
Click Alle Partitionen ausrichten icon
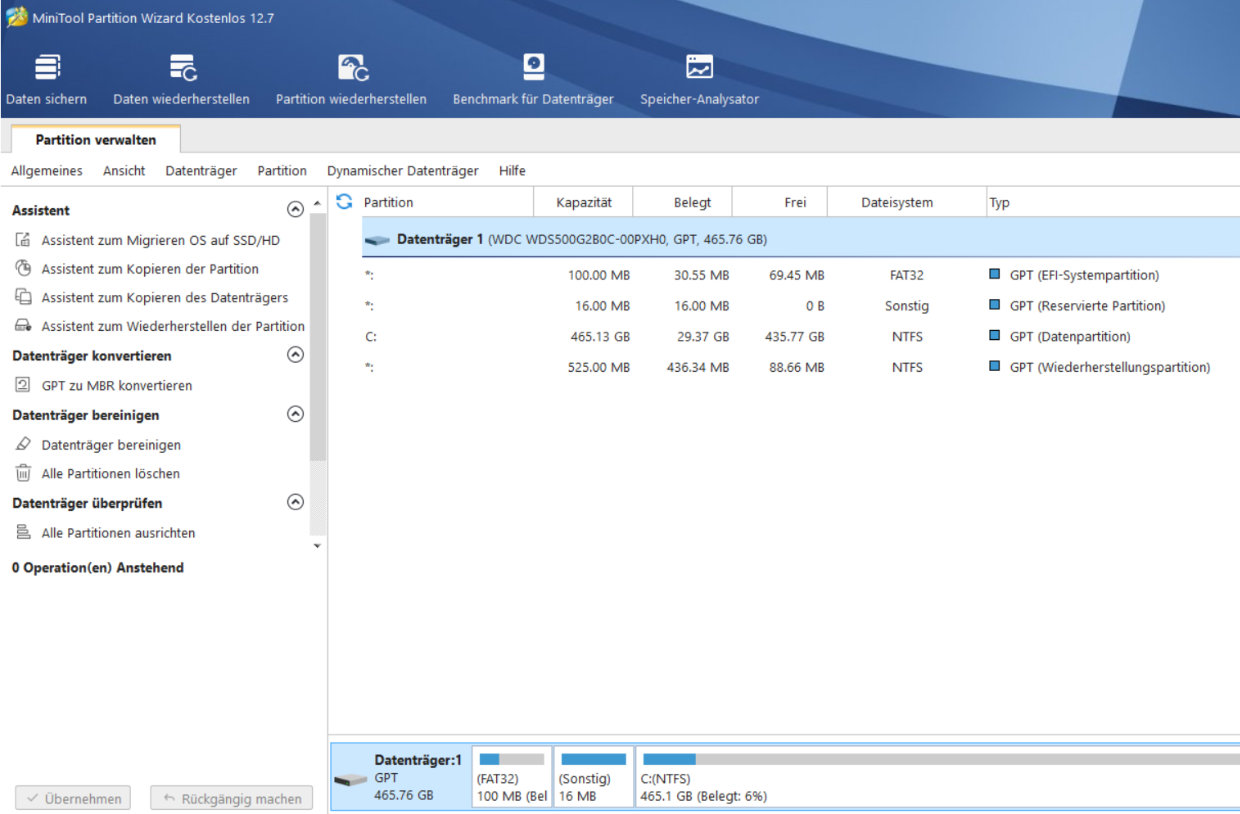pyautogui.click(x=23, y=533)
